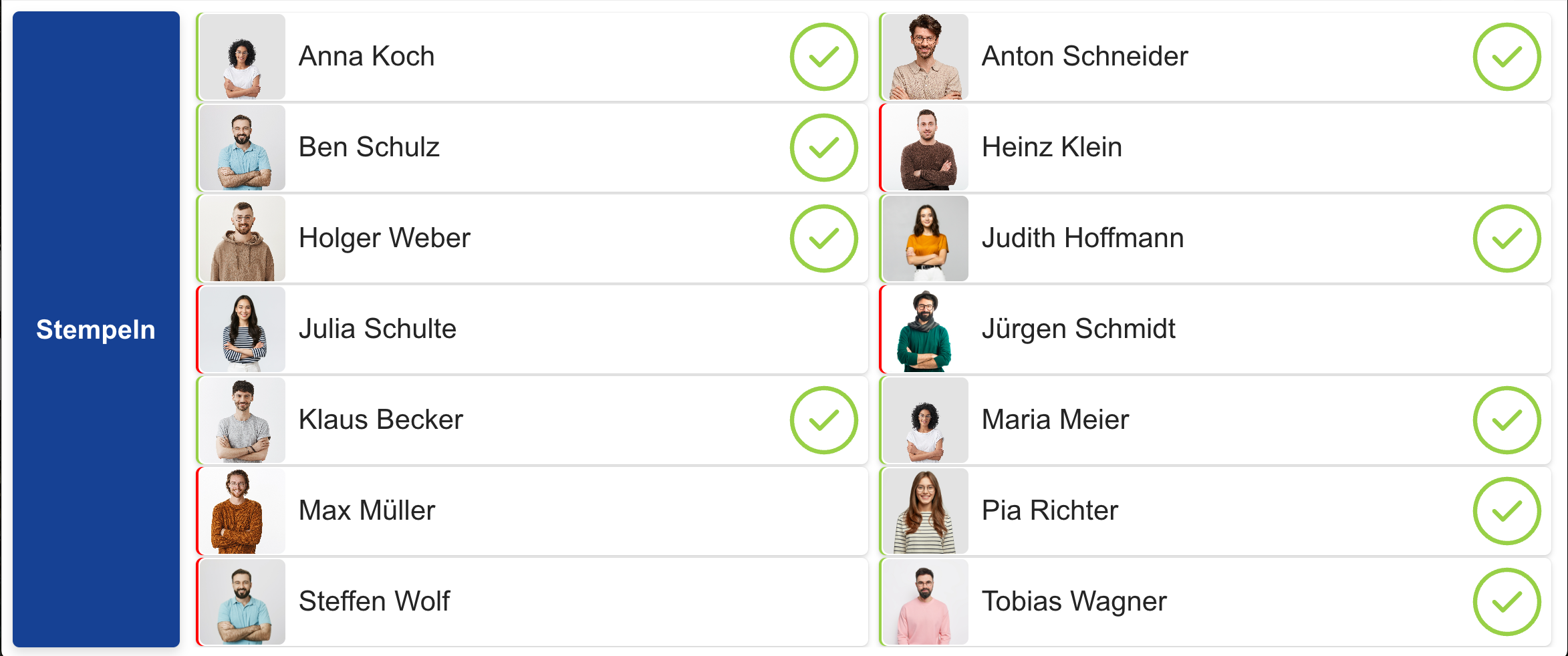Image resolution: width=1568 pixels, height=656 pixels.
Task: Click the blue Stempeln button
Action: [x=96, y=329]
